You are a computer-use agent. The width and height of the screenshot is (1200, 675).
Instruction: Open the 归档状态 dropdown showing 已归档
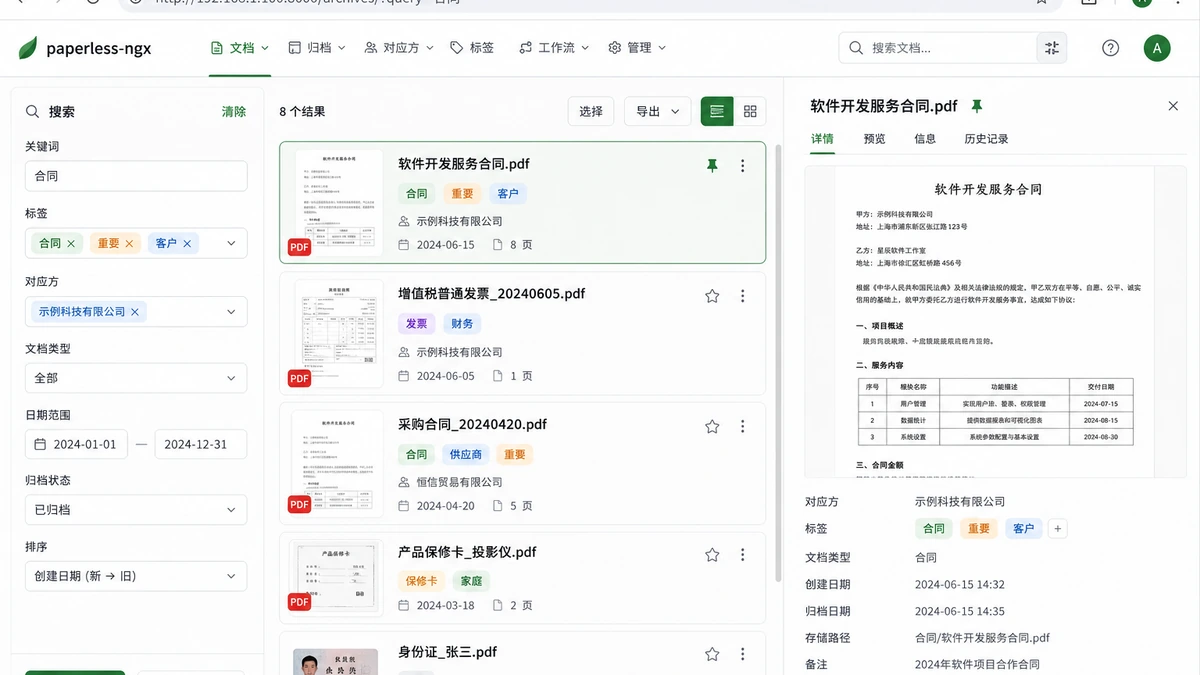(136, 509)
